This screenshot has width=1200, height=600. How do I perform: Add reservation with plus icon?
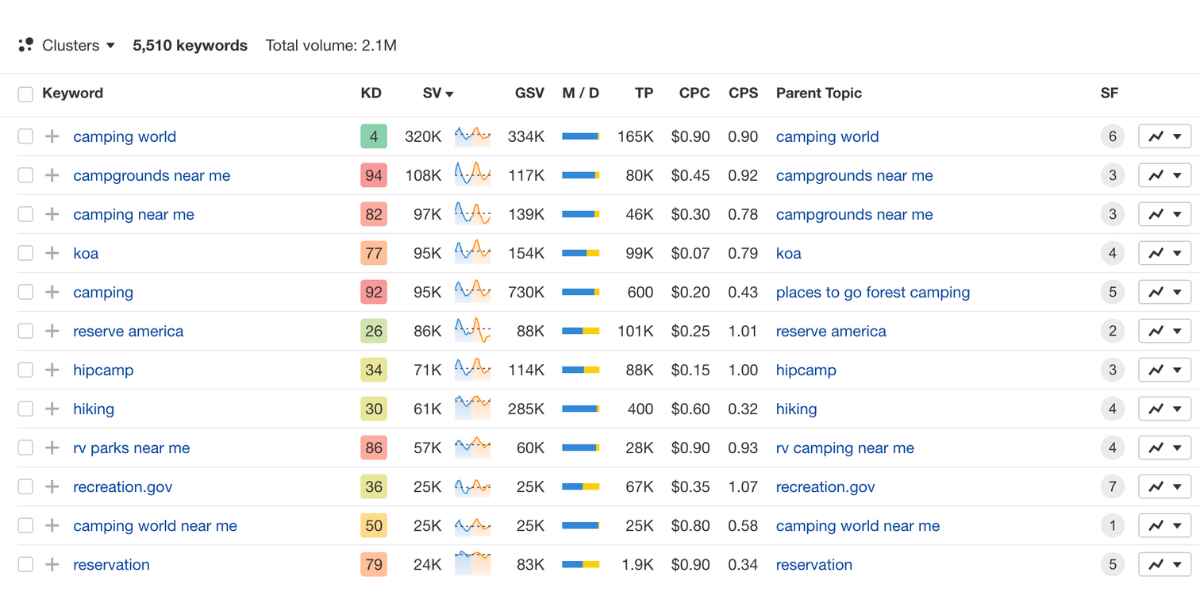click(52, 566)
